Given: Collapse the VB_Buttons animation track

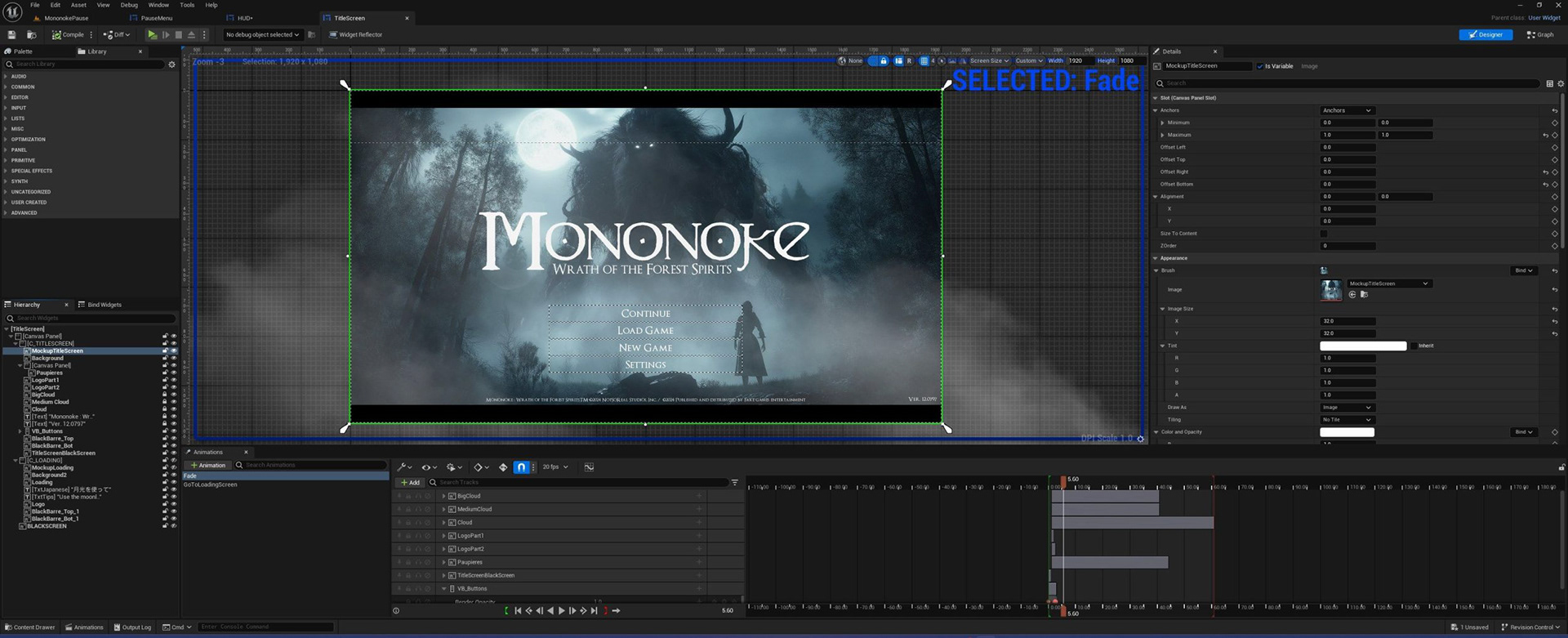Looking at the screenshot, I should pos(443,588).
